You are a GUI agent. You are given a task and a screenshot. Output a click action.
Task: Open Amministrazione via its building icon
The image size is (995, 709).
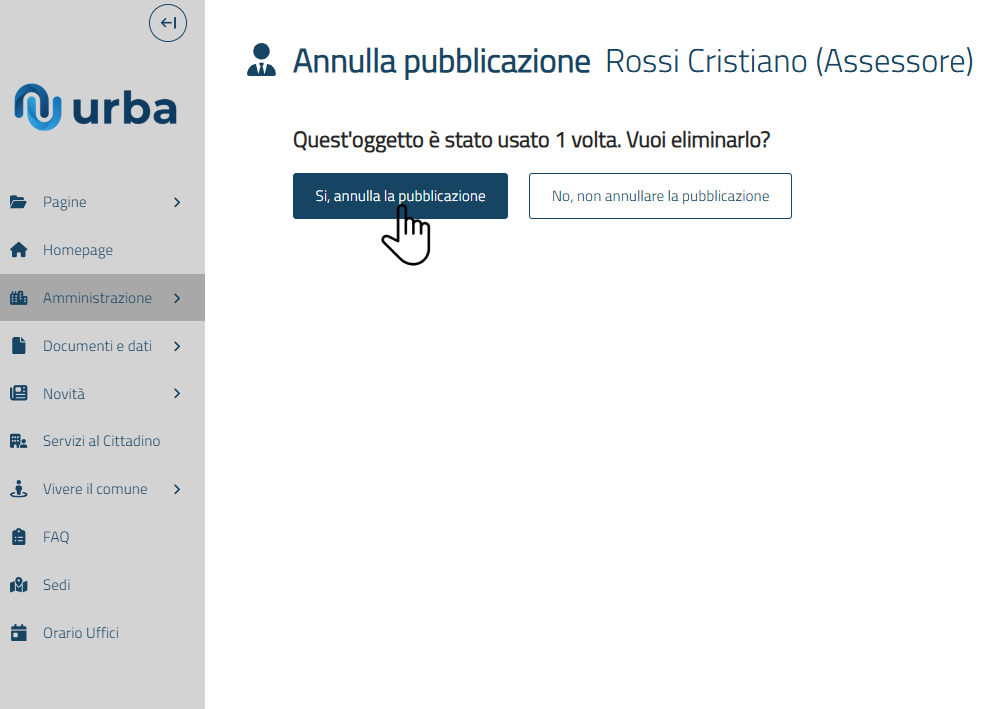pyautogui.click(x=20, y=297)
